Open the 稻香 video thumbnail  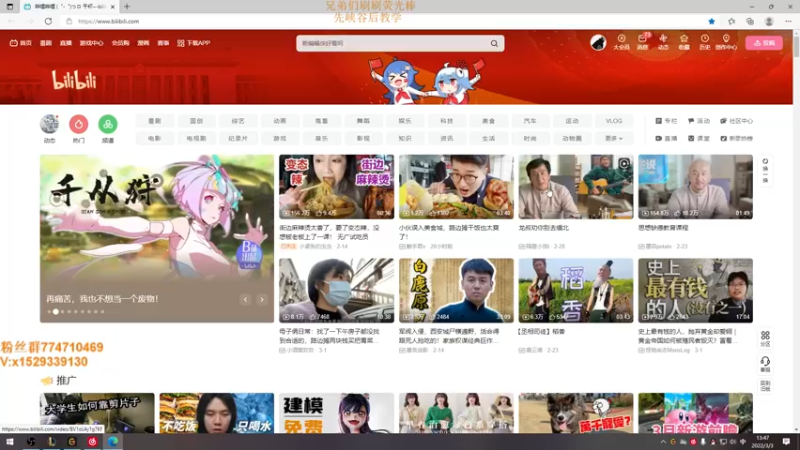click(576, 290)
